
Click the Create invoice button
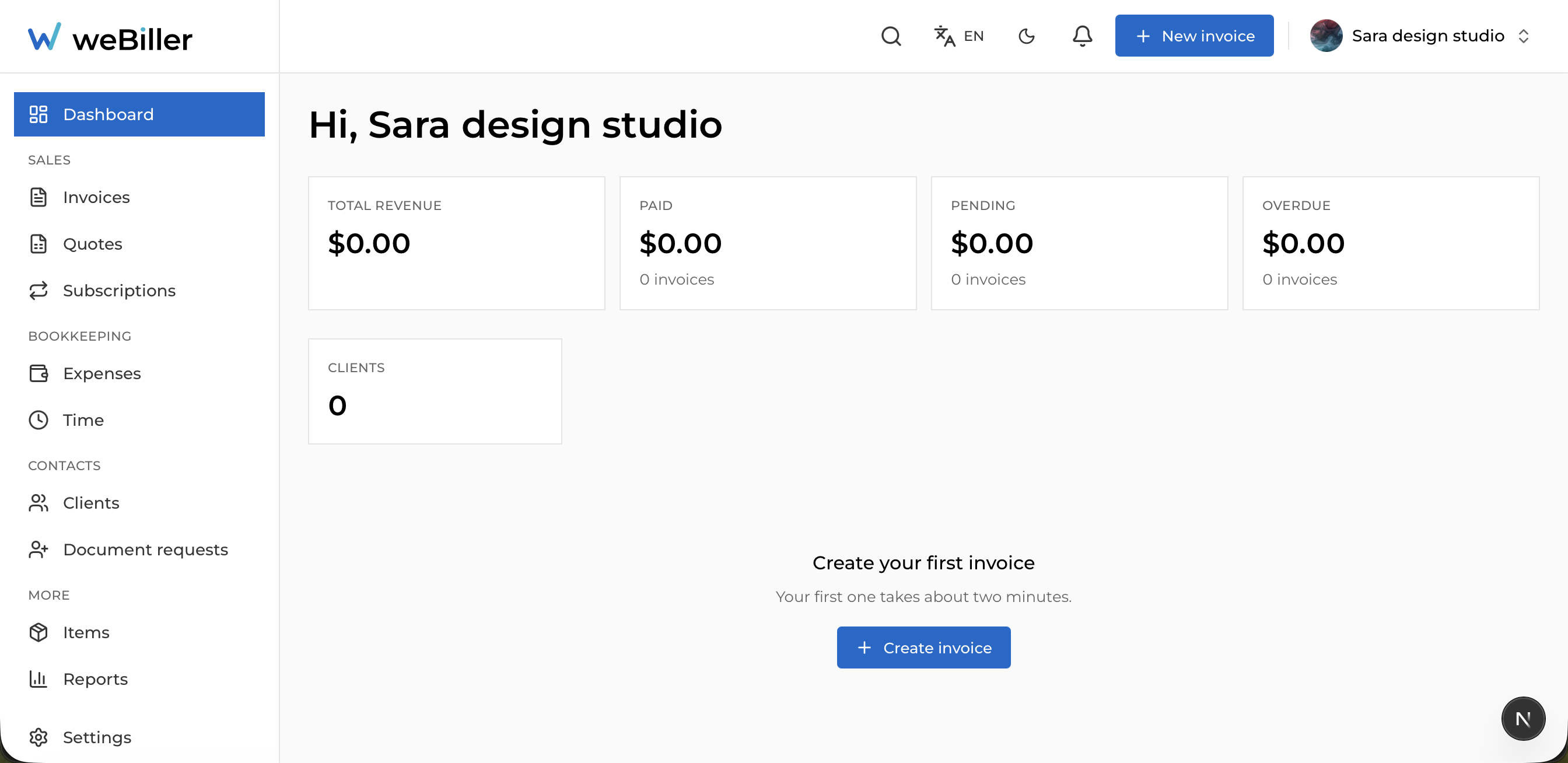coord(923,647)
